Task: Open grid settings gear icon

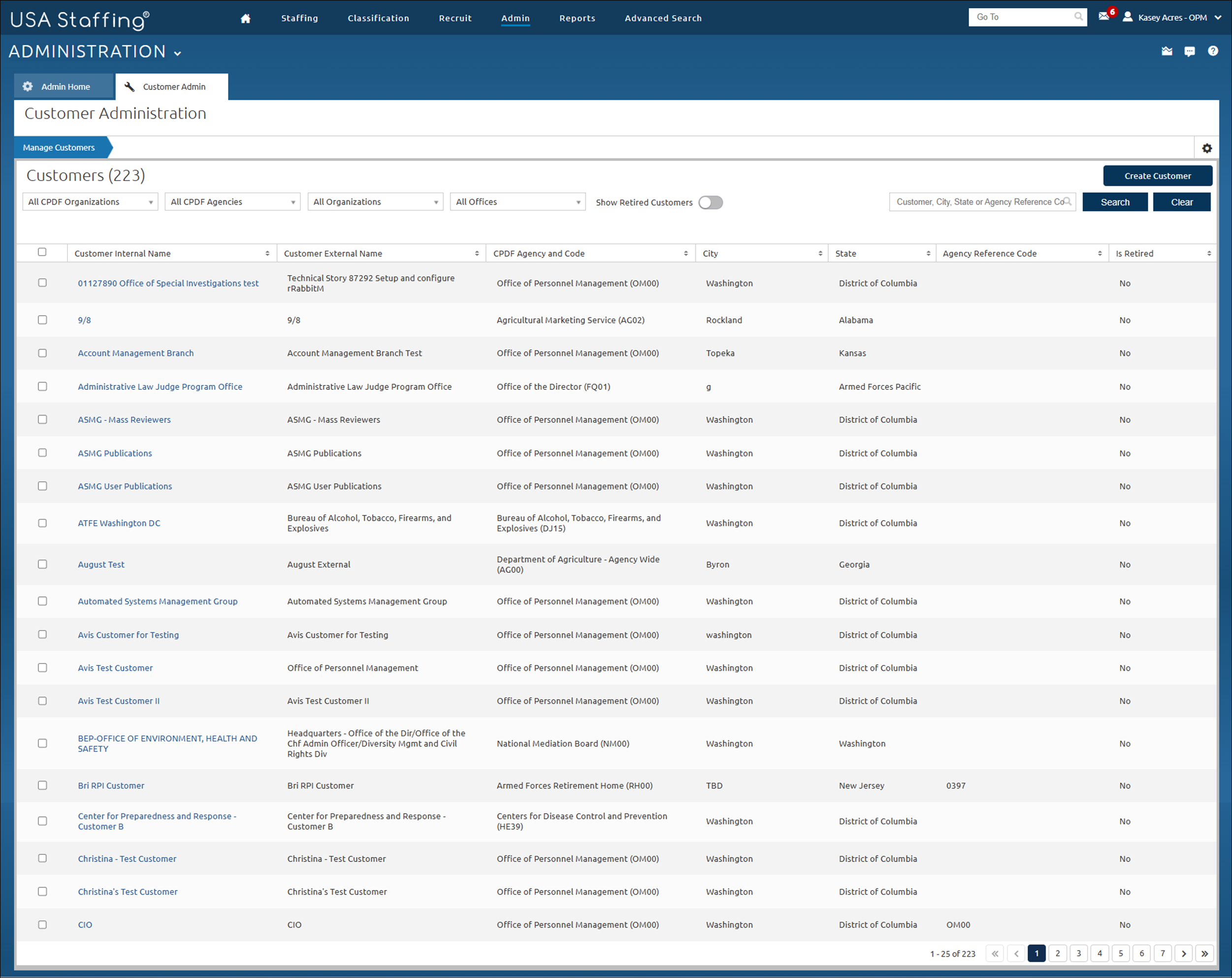Action: (x=1207, y=148)
